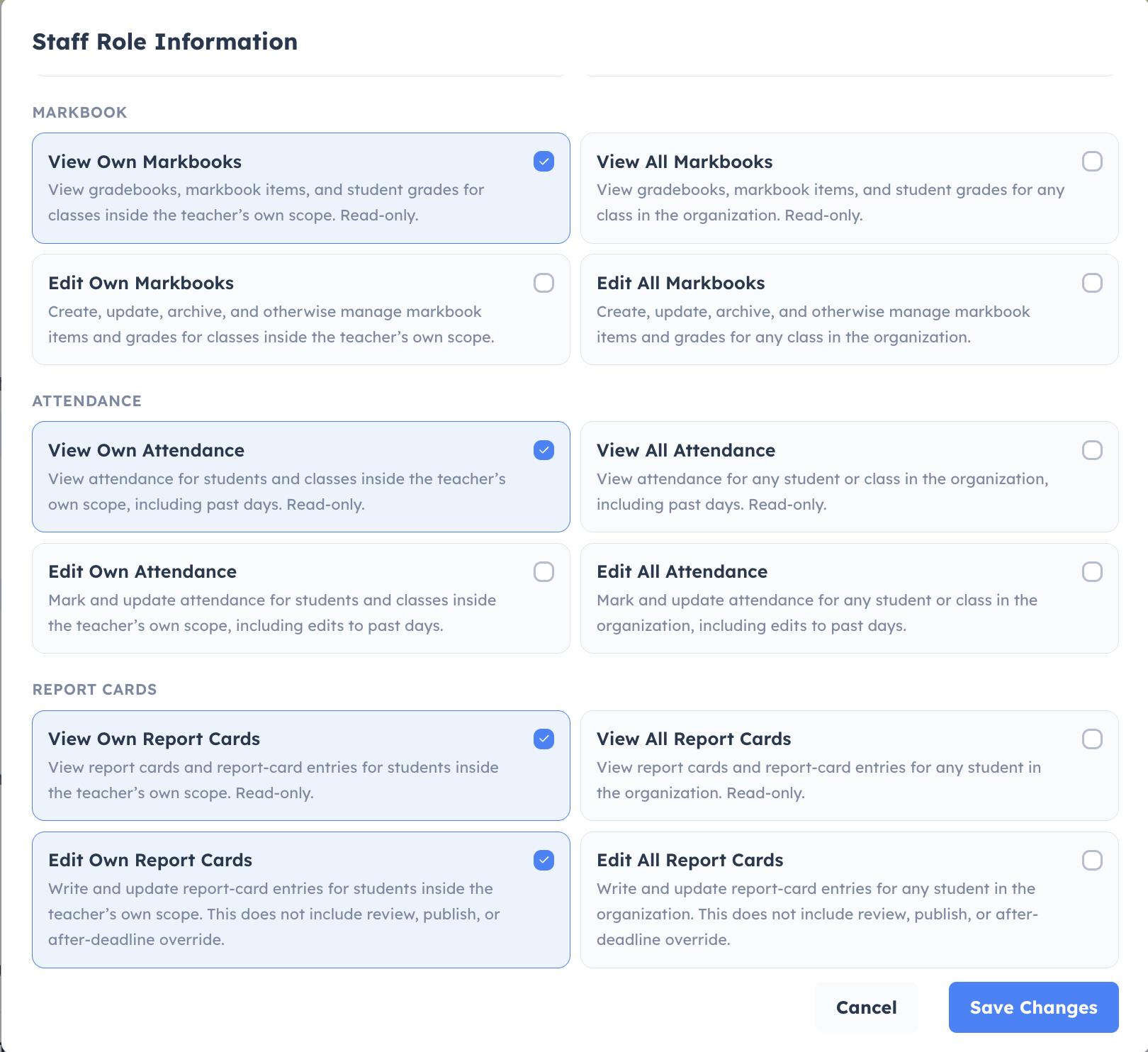Select the View Own Markbooks card title

pyautogui.click(x=145, y=162)
